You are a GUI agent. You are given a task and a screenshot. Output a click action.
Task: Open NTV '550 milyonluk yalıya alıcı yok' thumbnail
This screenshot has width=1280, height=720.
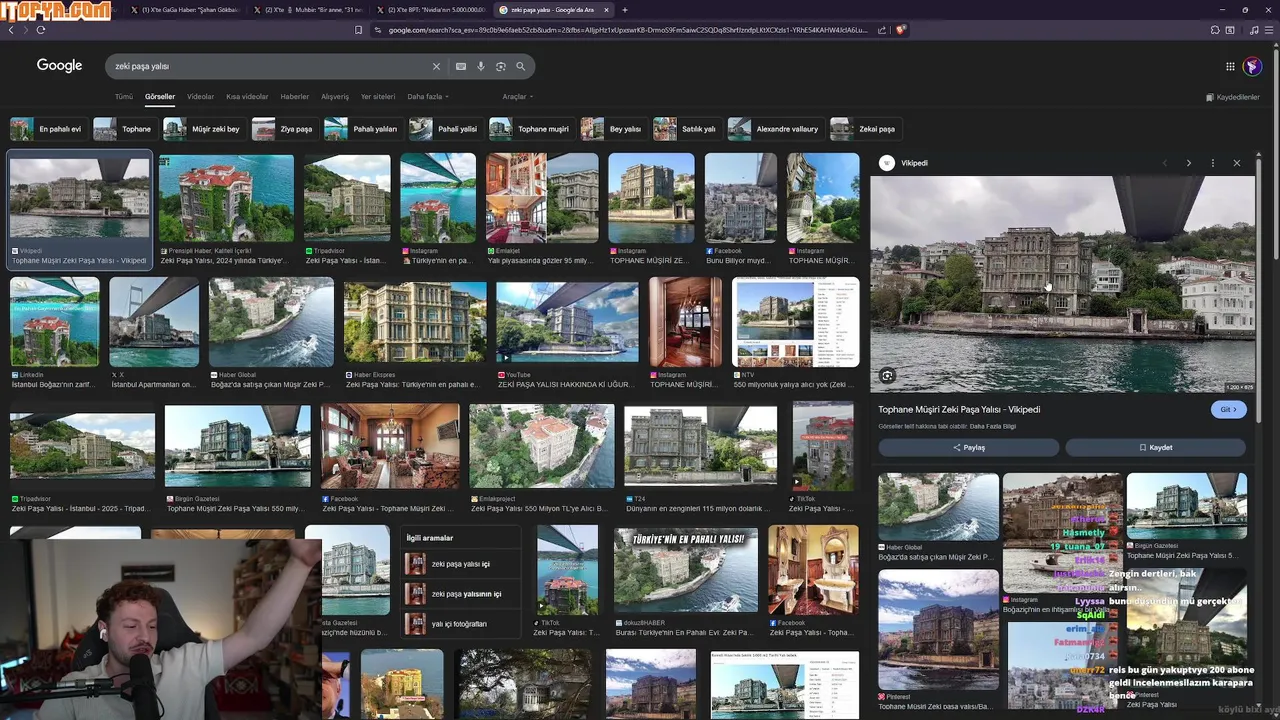tap(796, 322)
